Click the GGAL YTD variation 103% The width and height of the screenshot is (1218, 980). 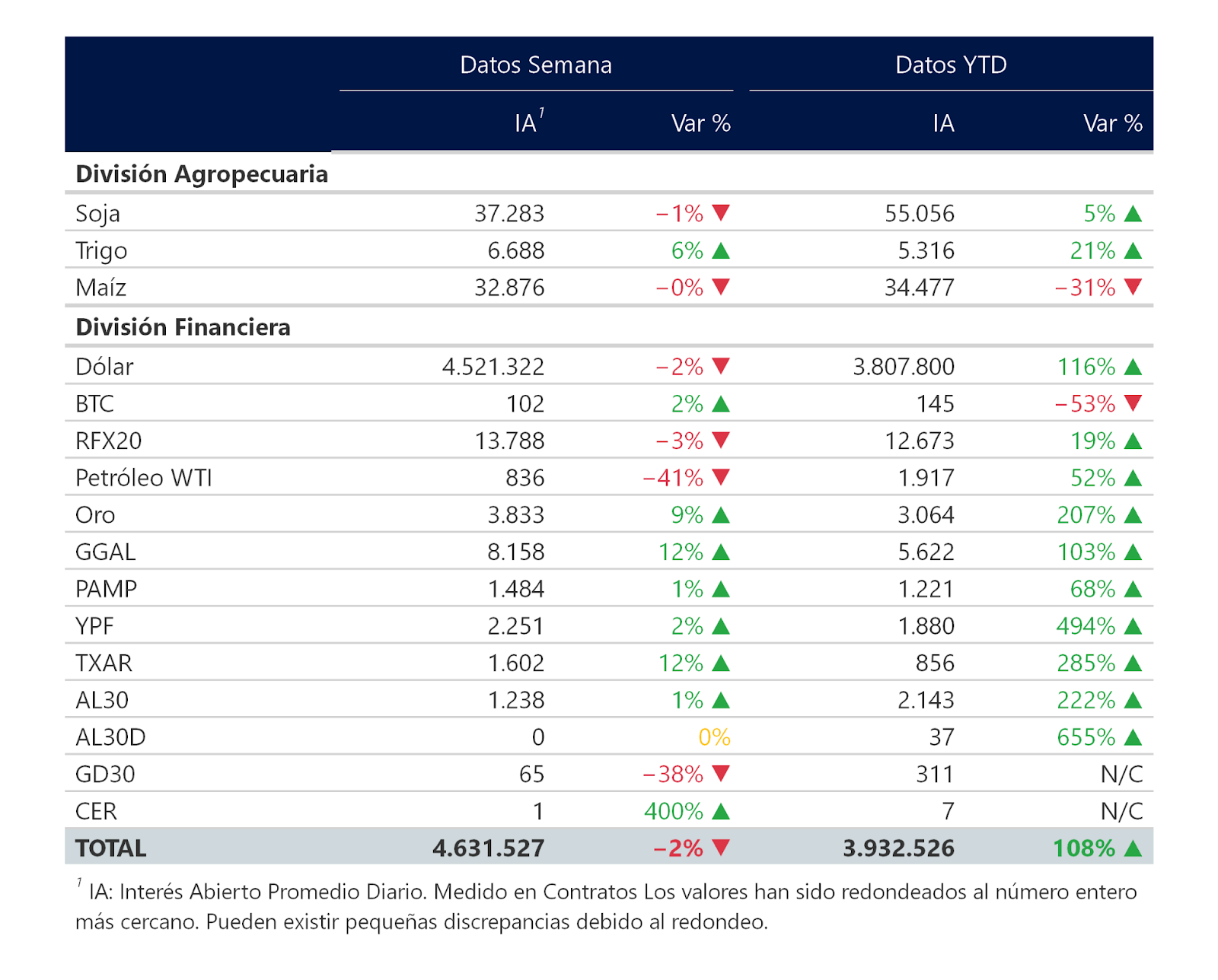pos(1086,552)
